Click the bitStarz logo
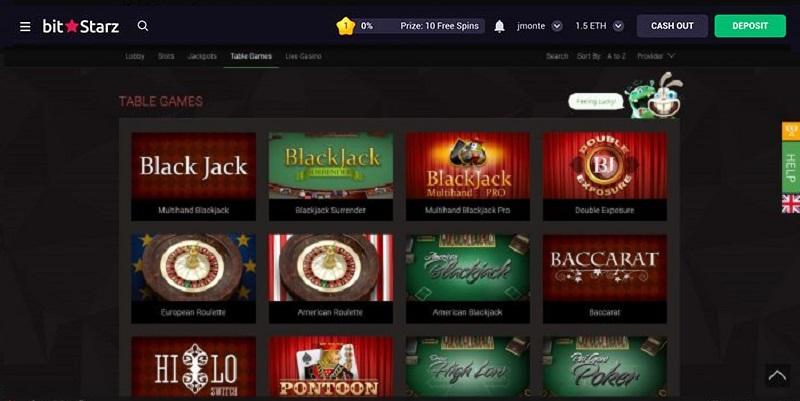 click(x=81, y=26)
